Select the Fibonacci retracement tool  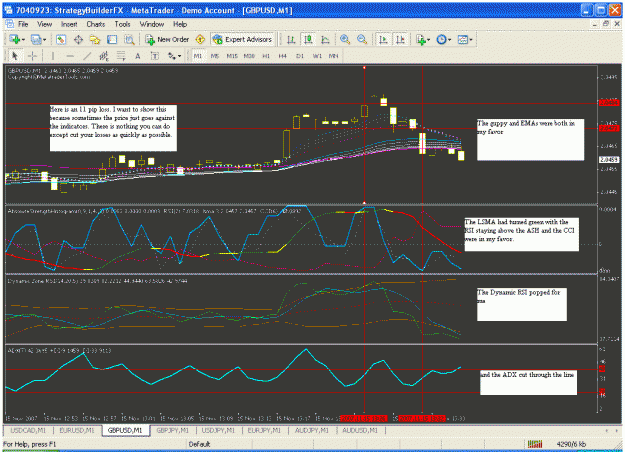click(121, 56)
